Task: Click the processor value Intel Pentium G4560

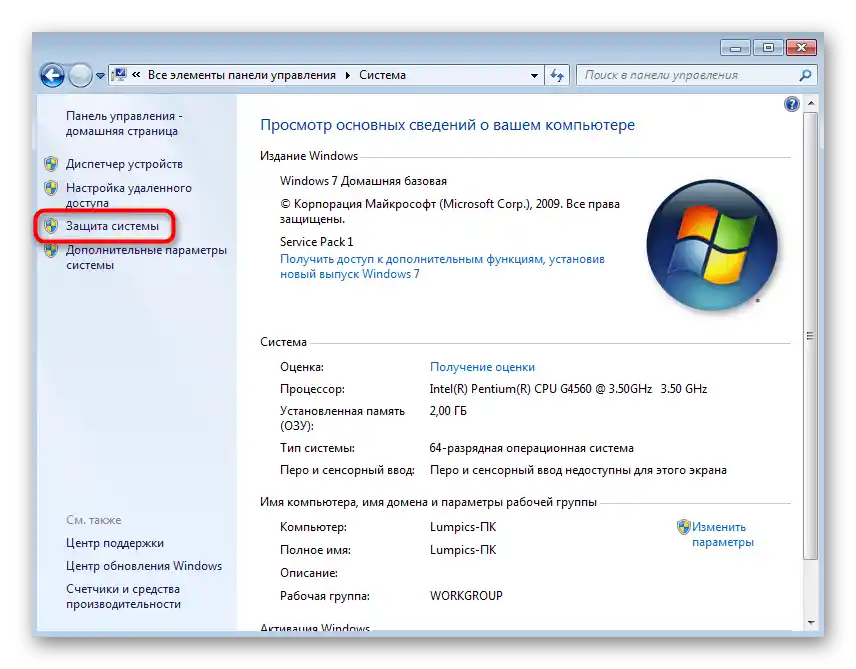Action: coord(568,389)
